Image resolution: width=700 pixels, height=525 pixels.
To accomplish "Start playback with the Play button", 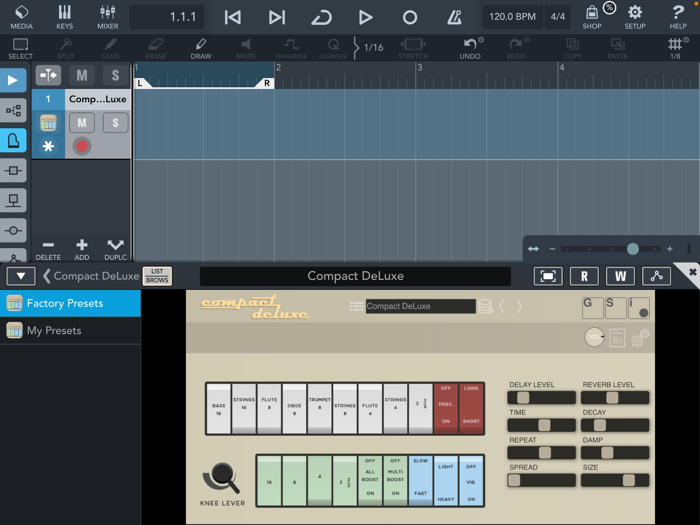I will (365, 17).
